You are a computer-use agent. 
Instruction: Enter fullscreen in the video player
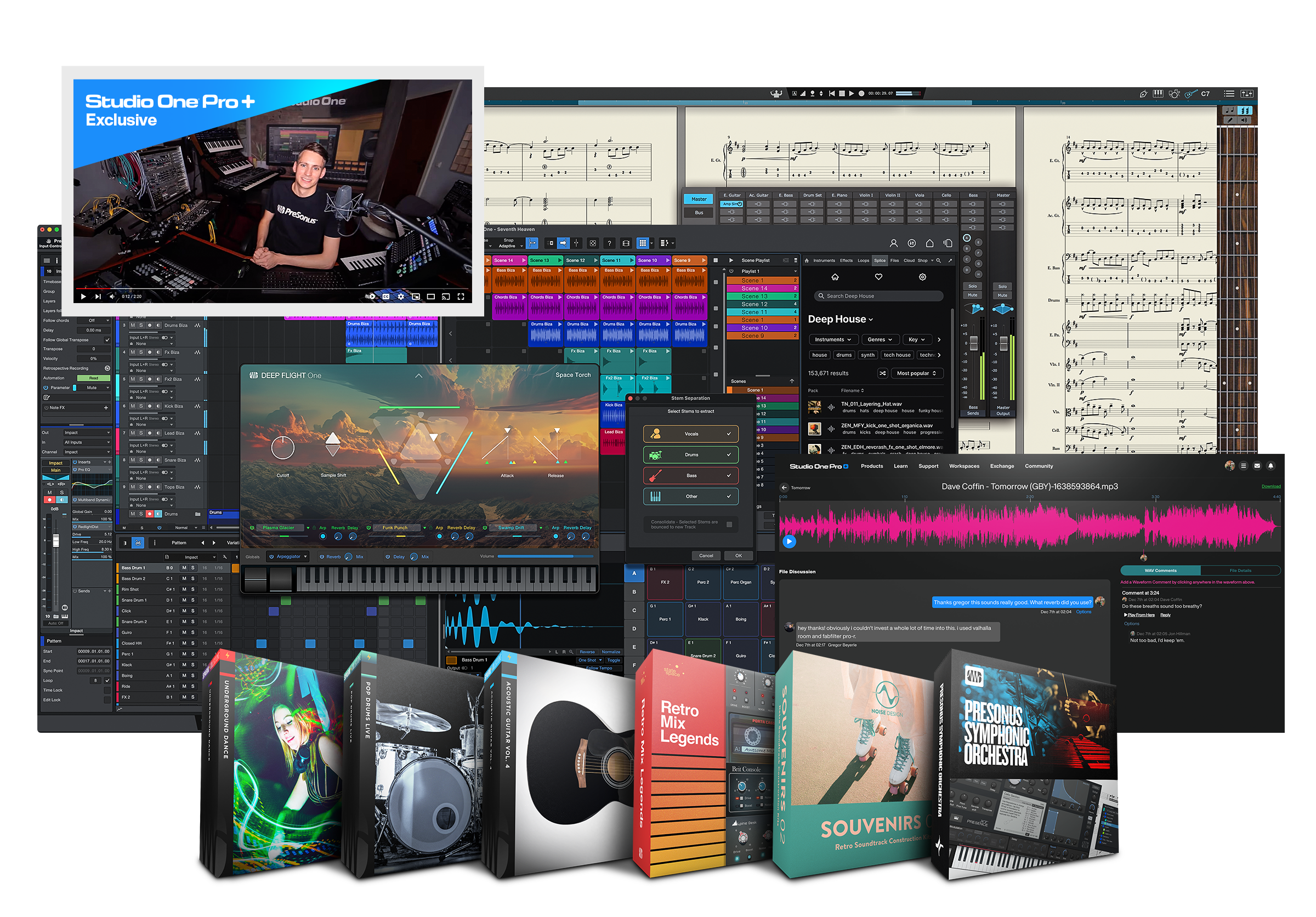[460, 297]
